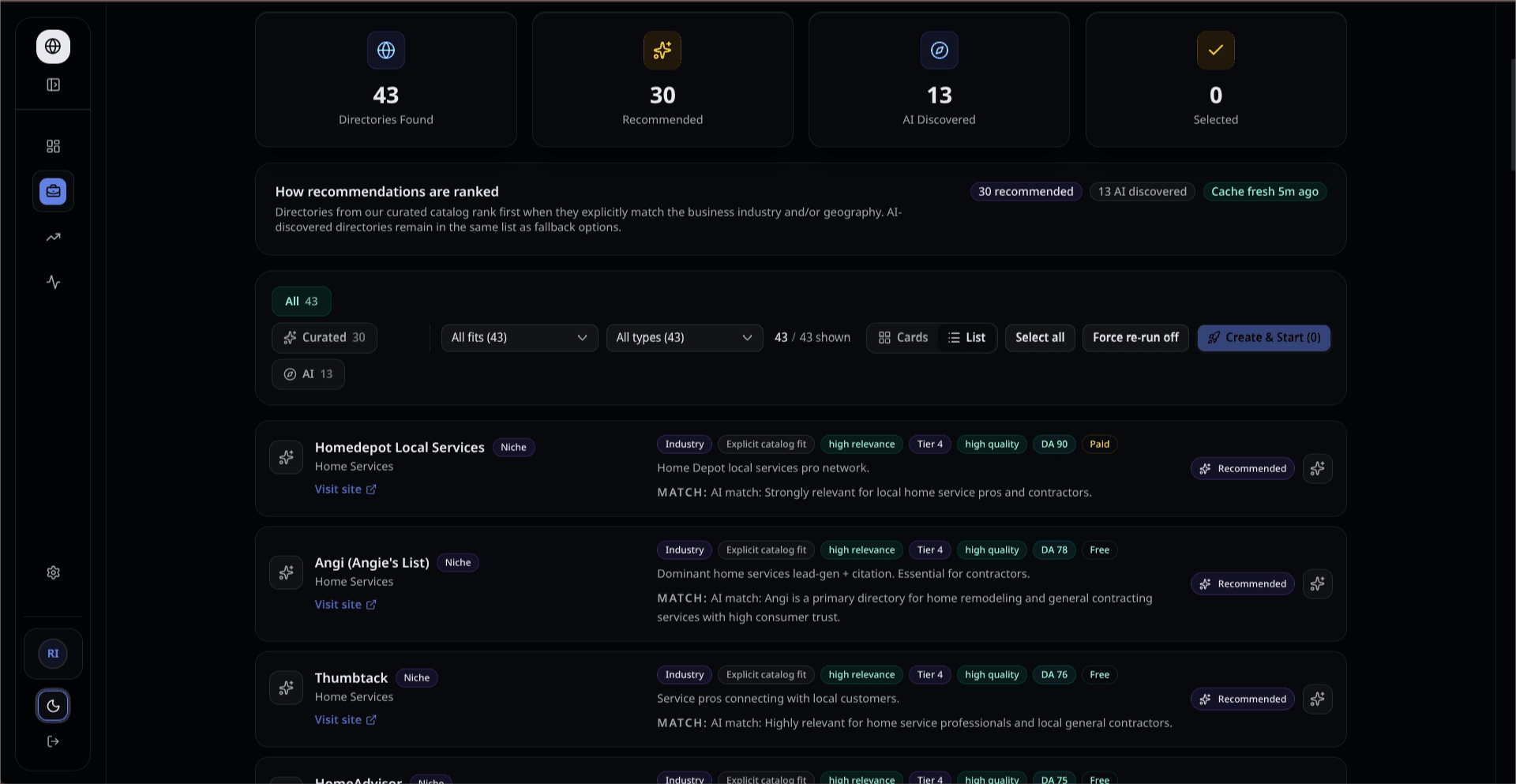The width and height of the screenshot is (1516, 784).
Task: Click the Free tag on Angi row
Action: click(1099, 550)
